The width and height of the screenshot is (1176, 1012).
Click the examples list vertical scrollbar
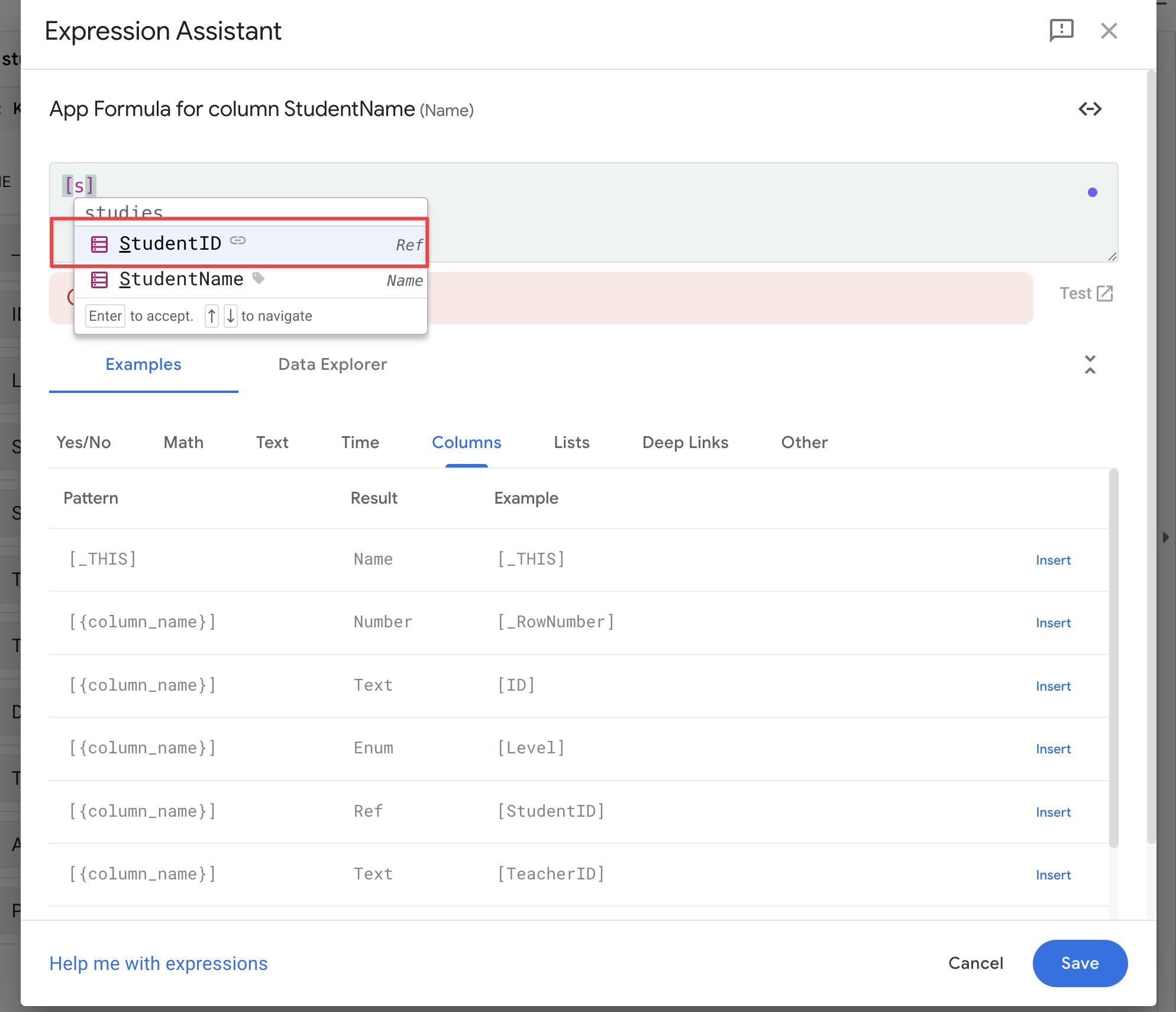point(1113,657)
